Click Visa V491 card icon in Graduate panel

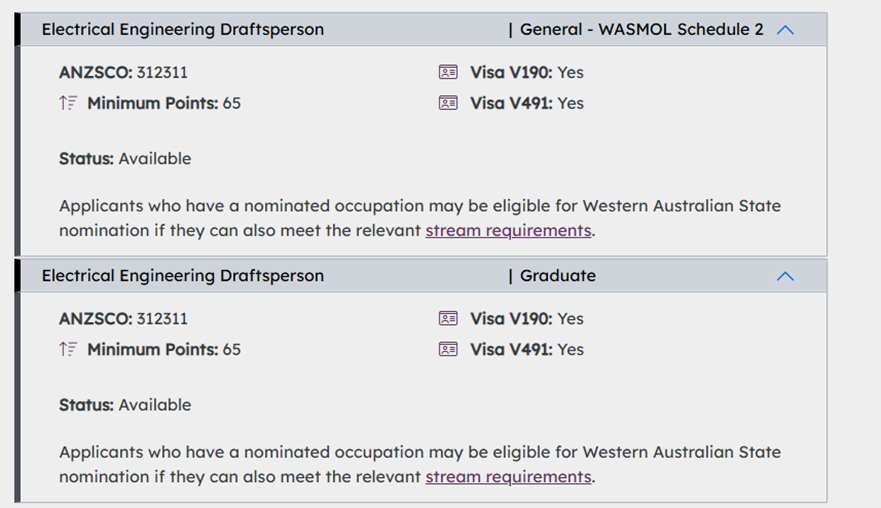pos(448,350)
